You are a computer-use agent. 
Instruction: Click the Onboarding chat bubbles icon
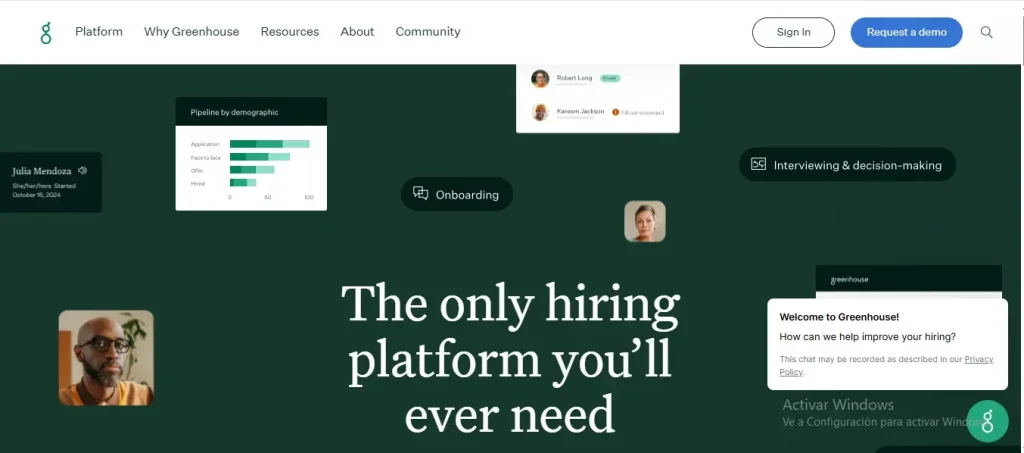[x=421, y=193]
